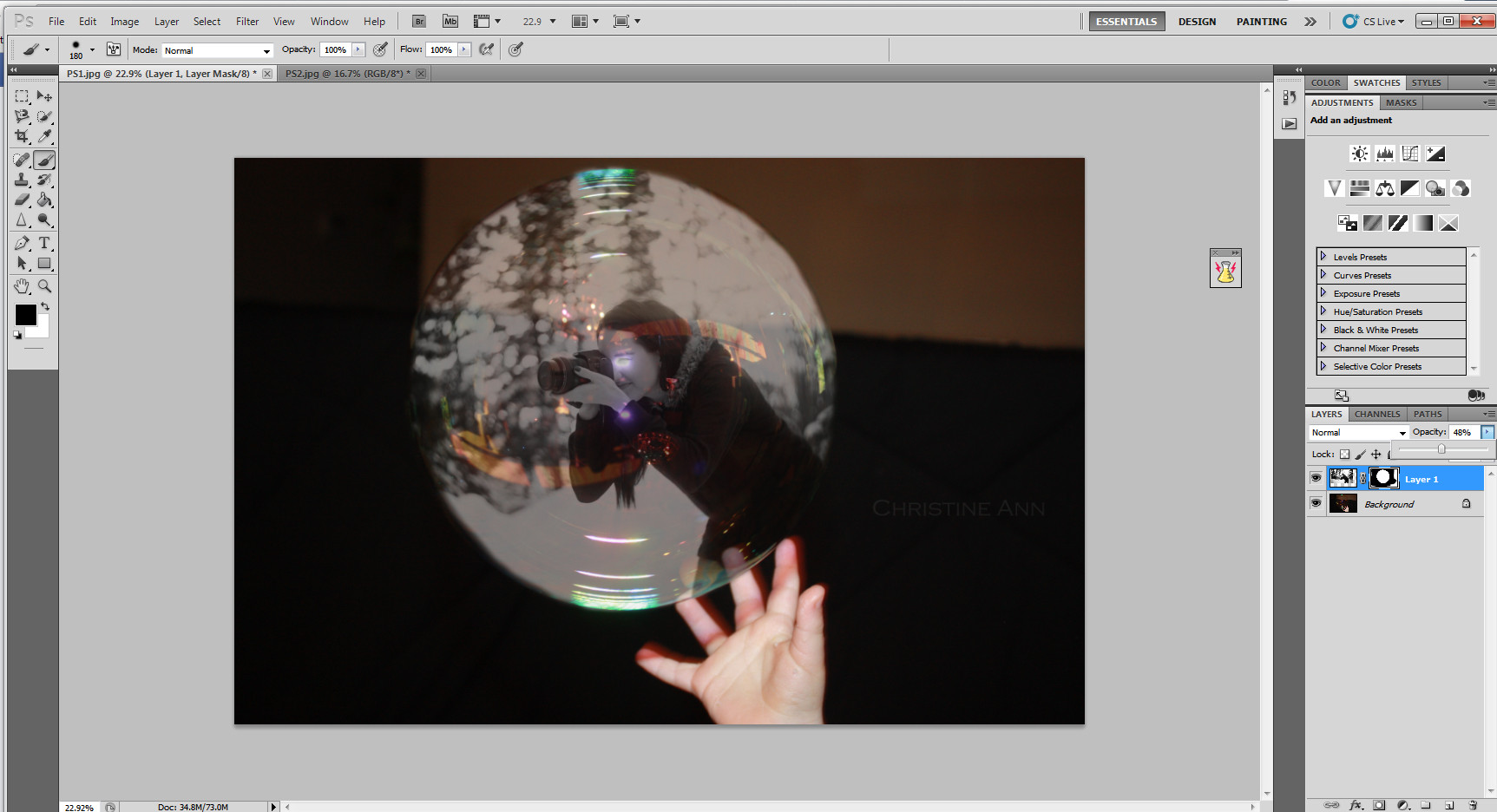Switch to the PS2.jpg document tab
The width and height of the screenshot is (1497, 812).
(x=347, y=74)
